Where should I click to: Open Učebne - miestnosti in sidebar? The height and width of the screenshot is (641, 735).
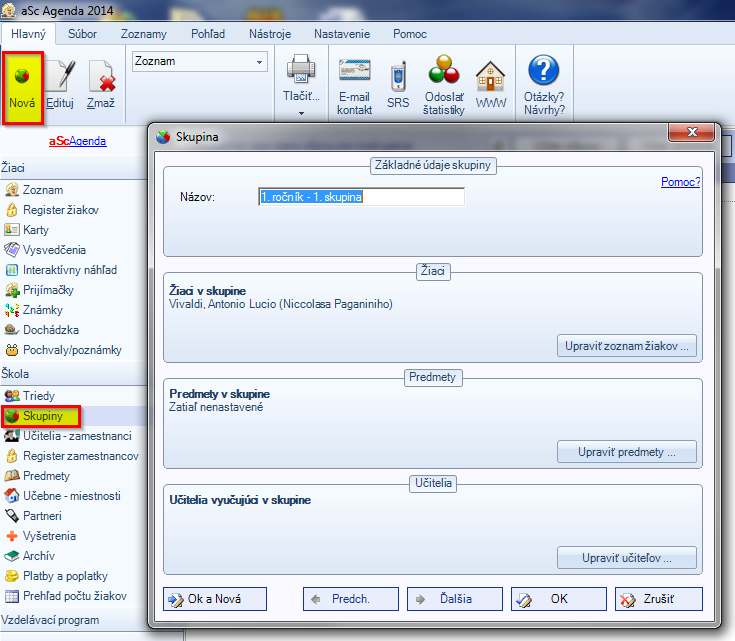(62, 496)
